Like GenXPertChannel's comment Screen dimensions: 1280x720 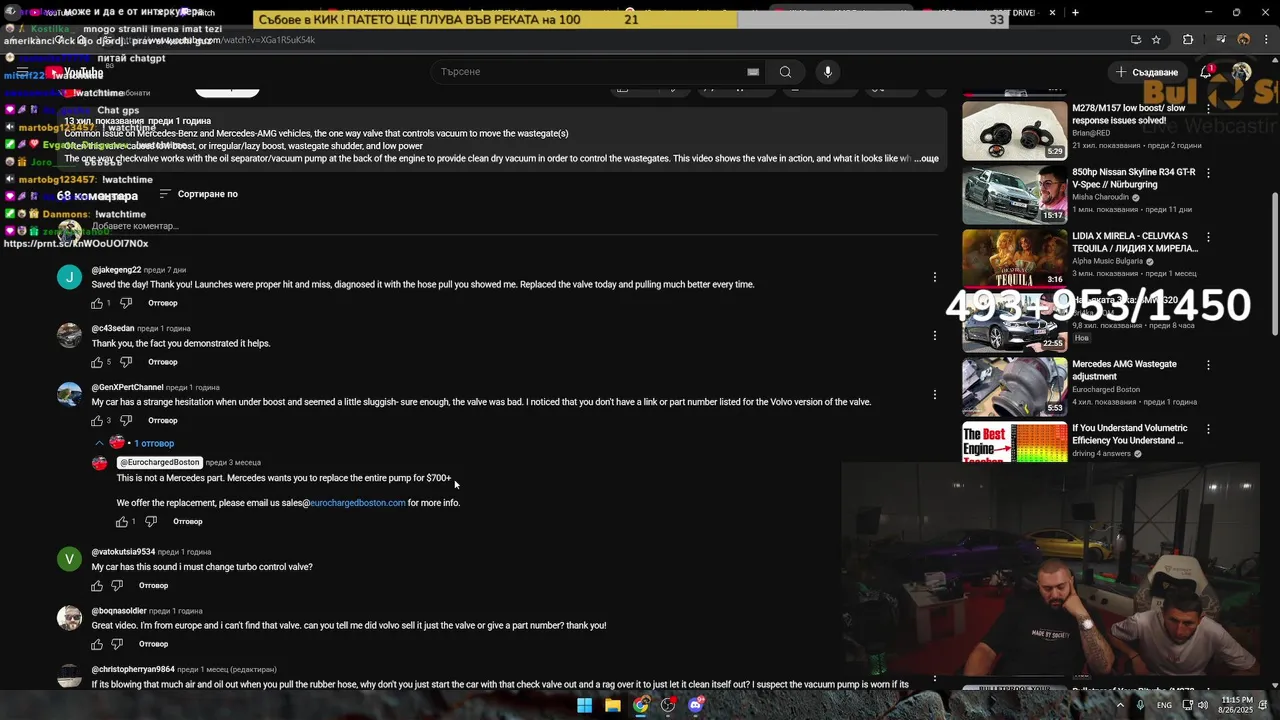coord(97,421)
